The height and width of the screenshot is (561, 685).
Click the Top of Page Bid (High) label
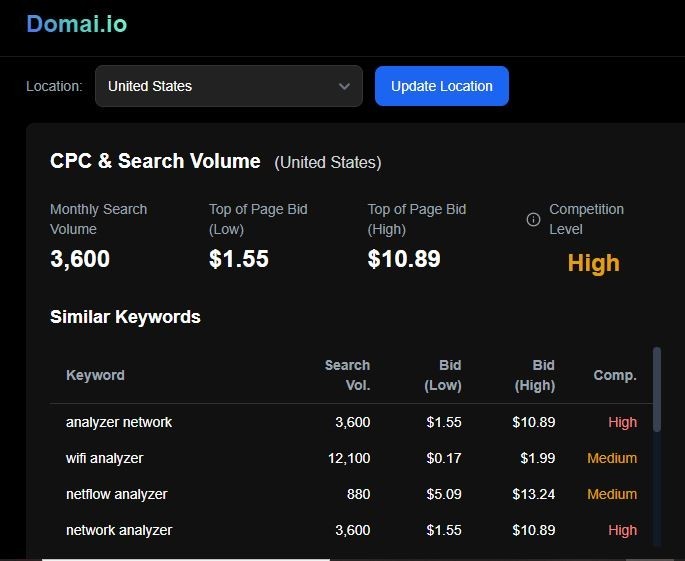click(417, 219)
